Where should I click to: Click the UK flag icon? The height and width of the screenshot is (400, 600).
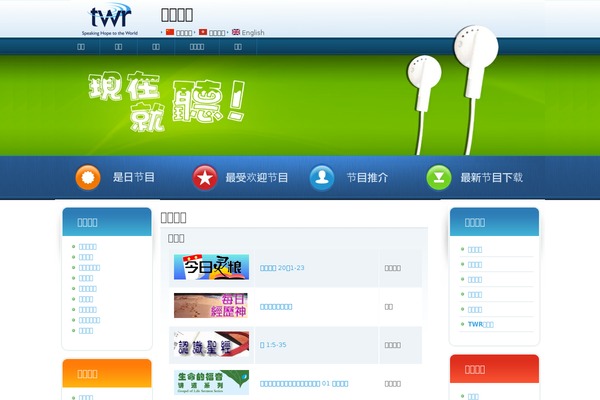click(x=236, y=32)
